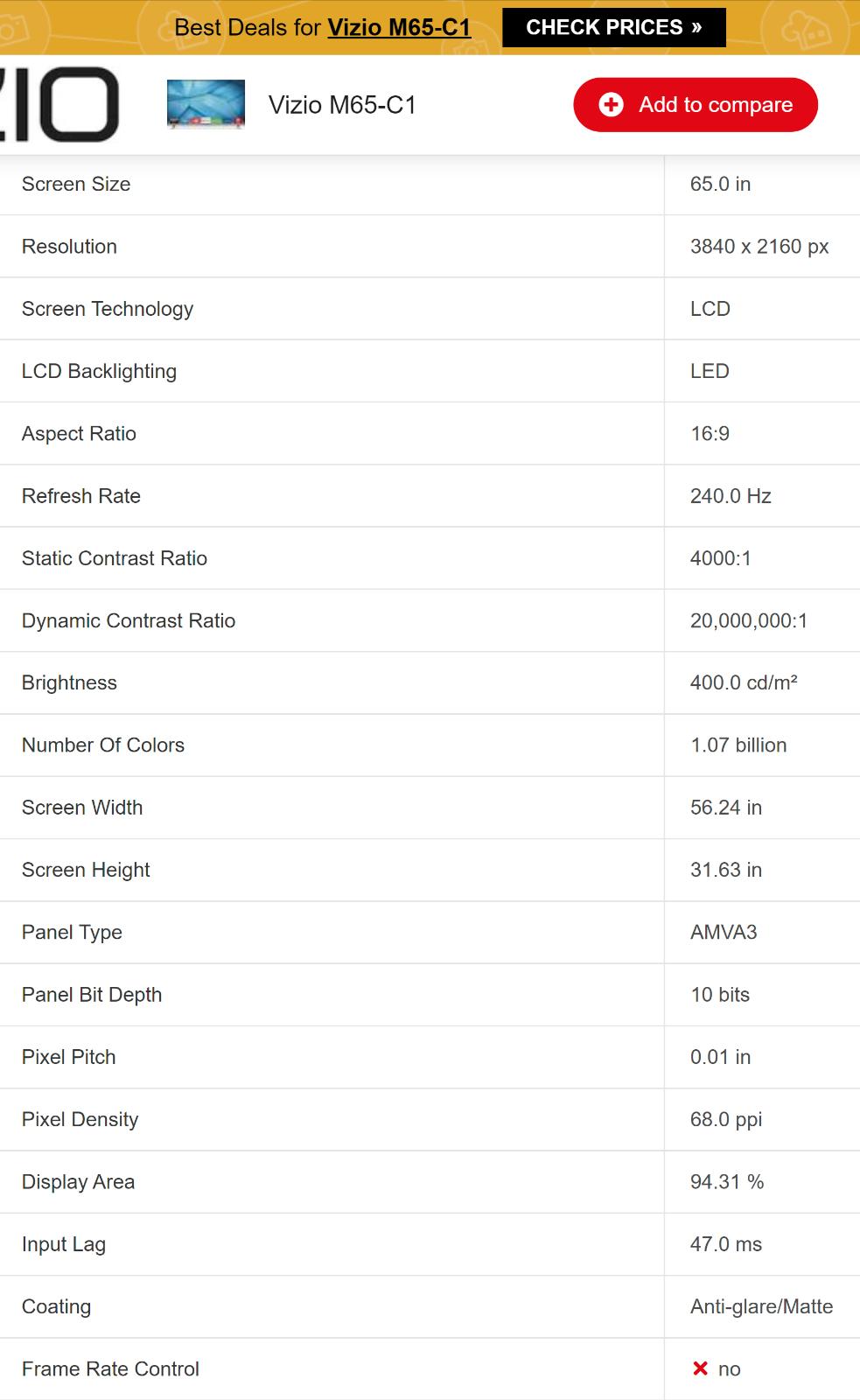860x1400 pixels.
Task: Click the Dynamic Contrast Ratio label
Action: coord(129,620)
